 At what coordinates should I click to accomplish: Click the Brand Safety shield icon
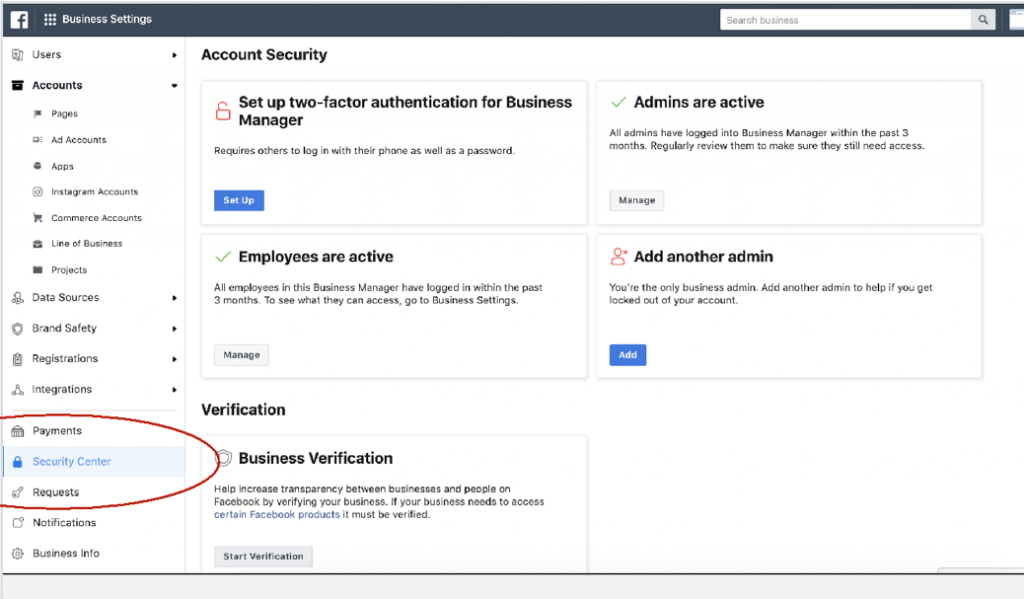click(x=18, y=329)
